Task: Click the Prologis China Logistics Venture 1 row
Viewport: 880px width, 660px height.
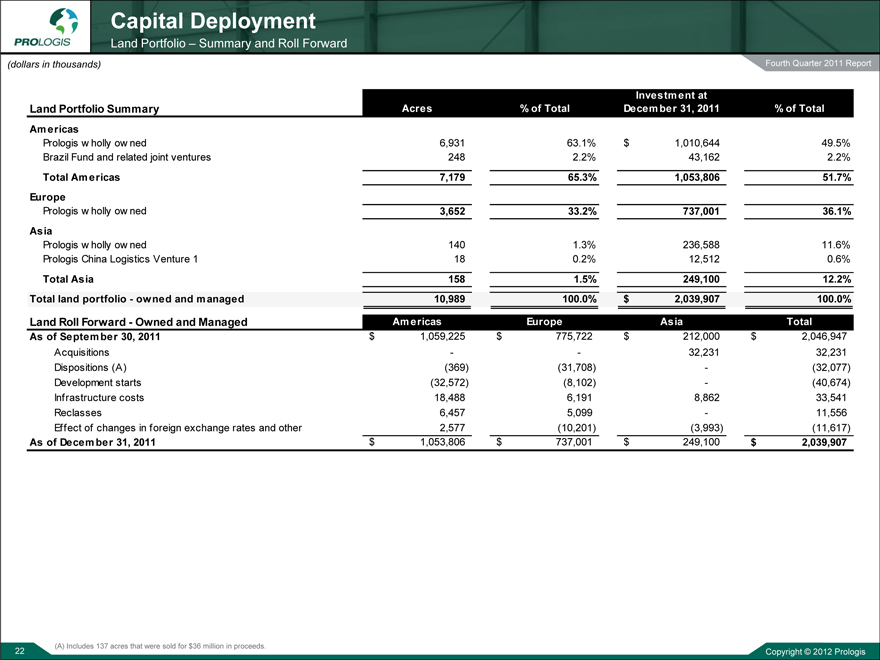Action: click(120, 260)
